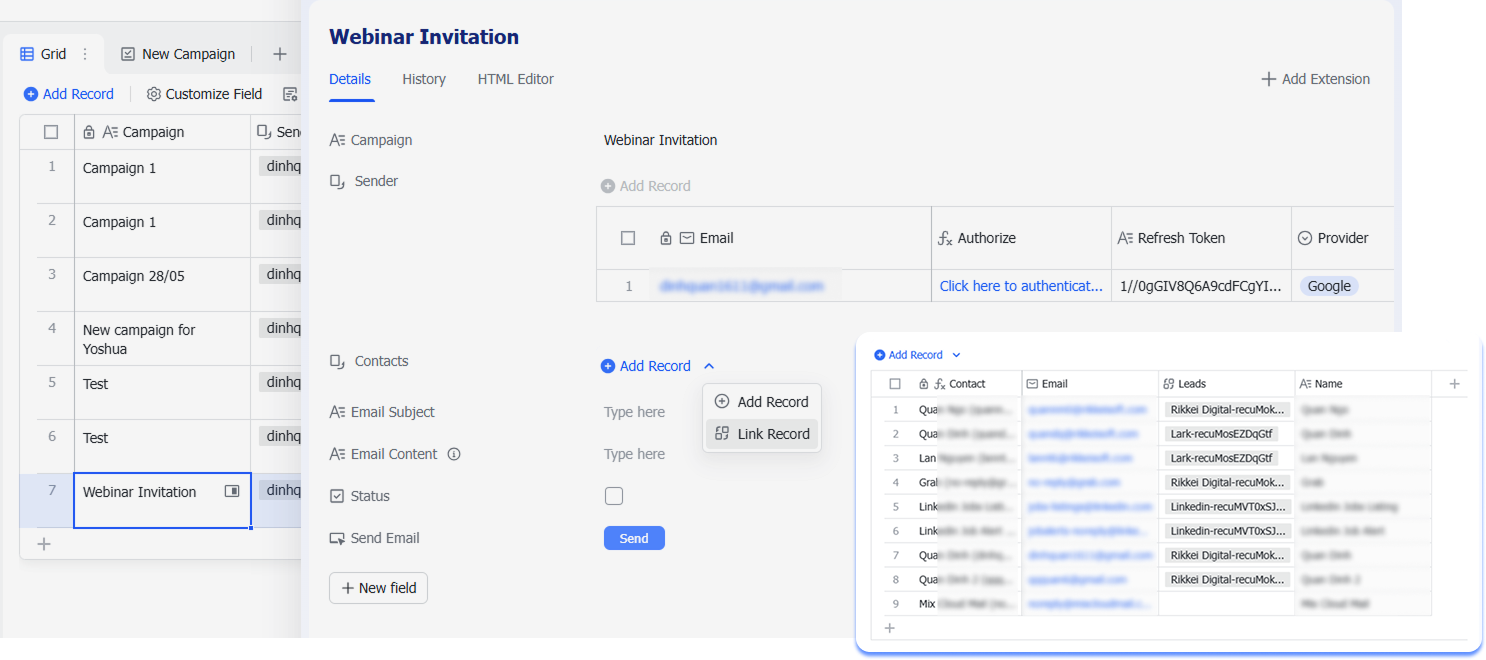The width and height of the screenshot is (1486, 660).
Task: Open the 'Click here to authenticate' link
Action: (x=1020, y=286)
